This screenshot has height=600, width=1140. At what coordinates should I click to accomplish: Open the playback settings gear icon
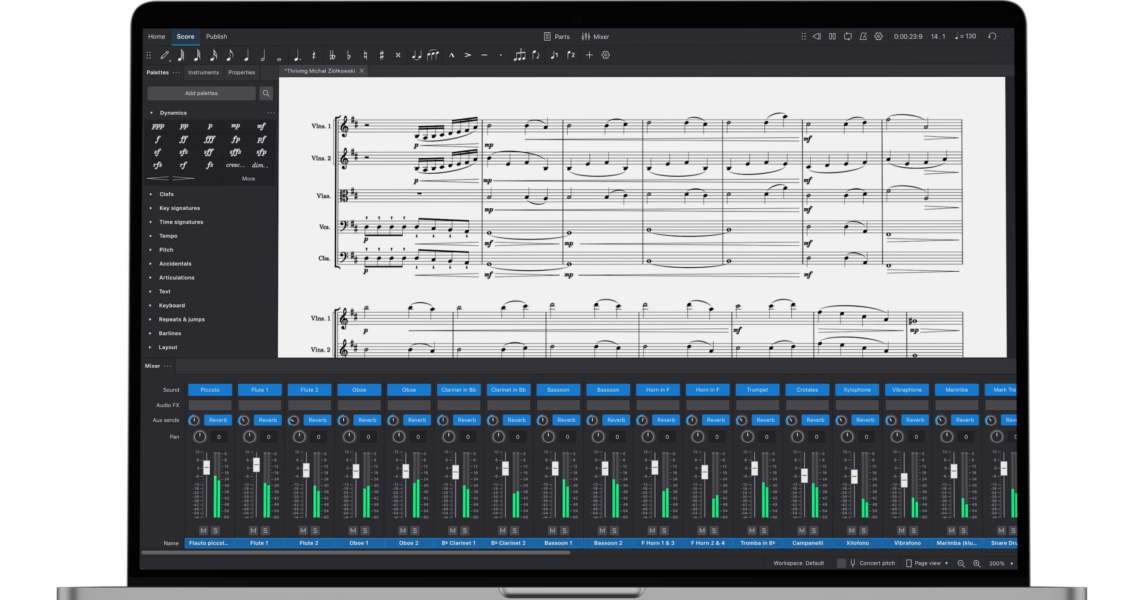pos(878,36)
